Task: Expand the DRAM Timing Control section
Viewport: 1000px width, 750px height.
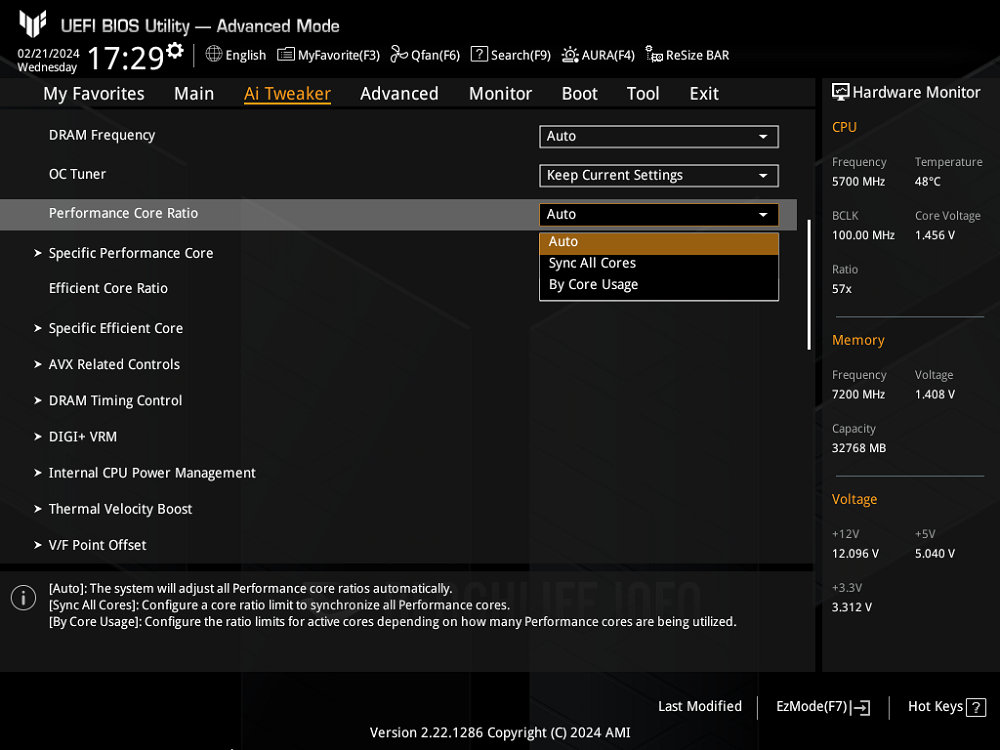Action: point(115,400)
